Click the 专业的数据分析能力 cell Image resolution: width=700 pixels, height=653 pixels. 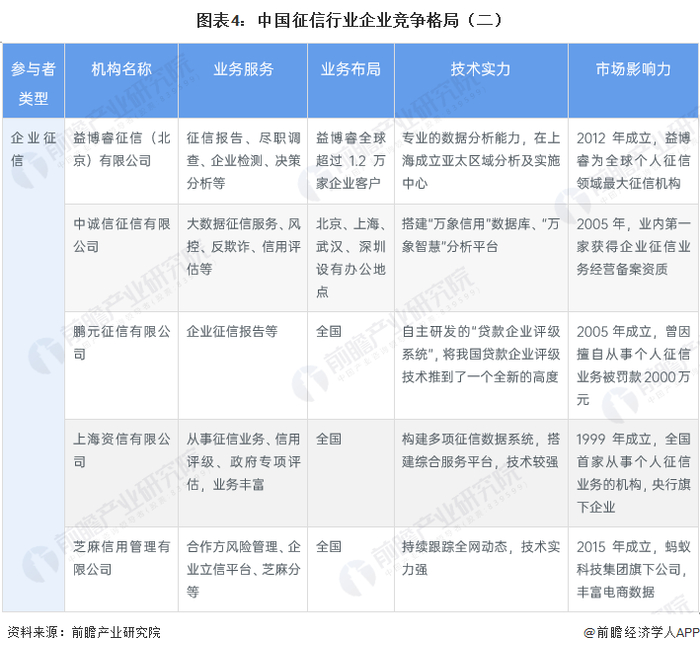coord(481,161)
